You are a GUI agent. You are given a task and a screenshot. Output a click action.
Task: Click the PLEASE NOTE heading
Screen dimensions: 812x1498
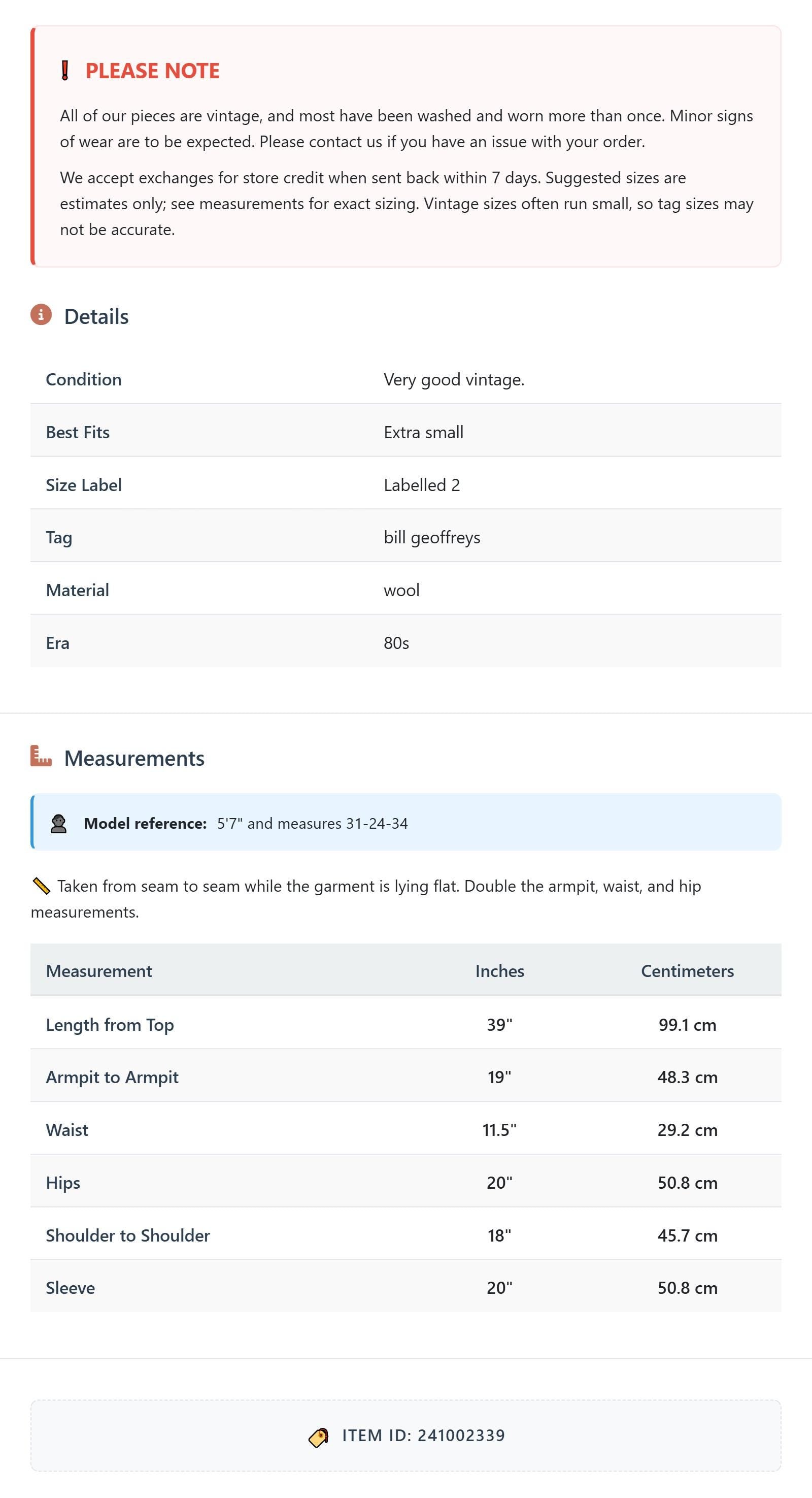pos(152,71)
